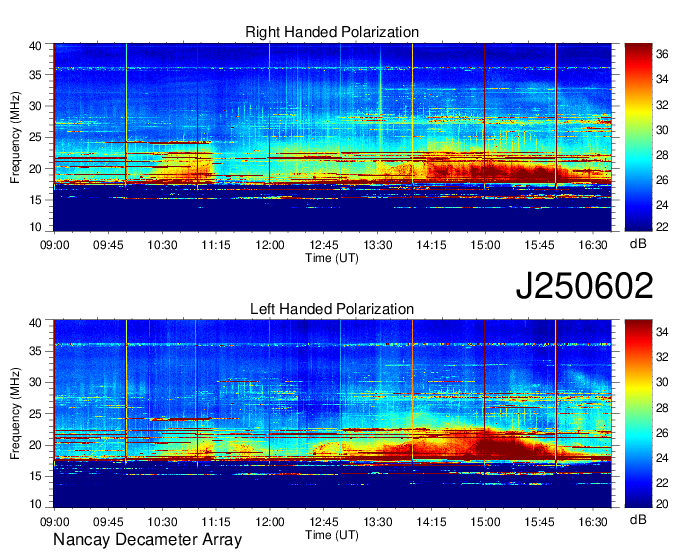This screenshot has width=680, height=552.
Task: Click the 26 value on lower color bar
Action: click(x=662, y=432)
